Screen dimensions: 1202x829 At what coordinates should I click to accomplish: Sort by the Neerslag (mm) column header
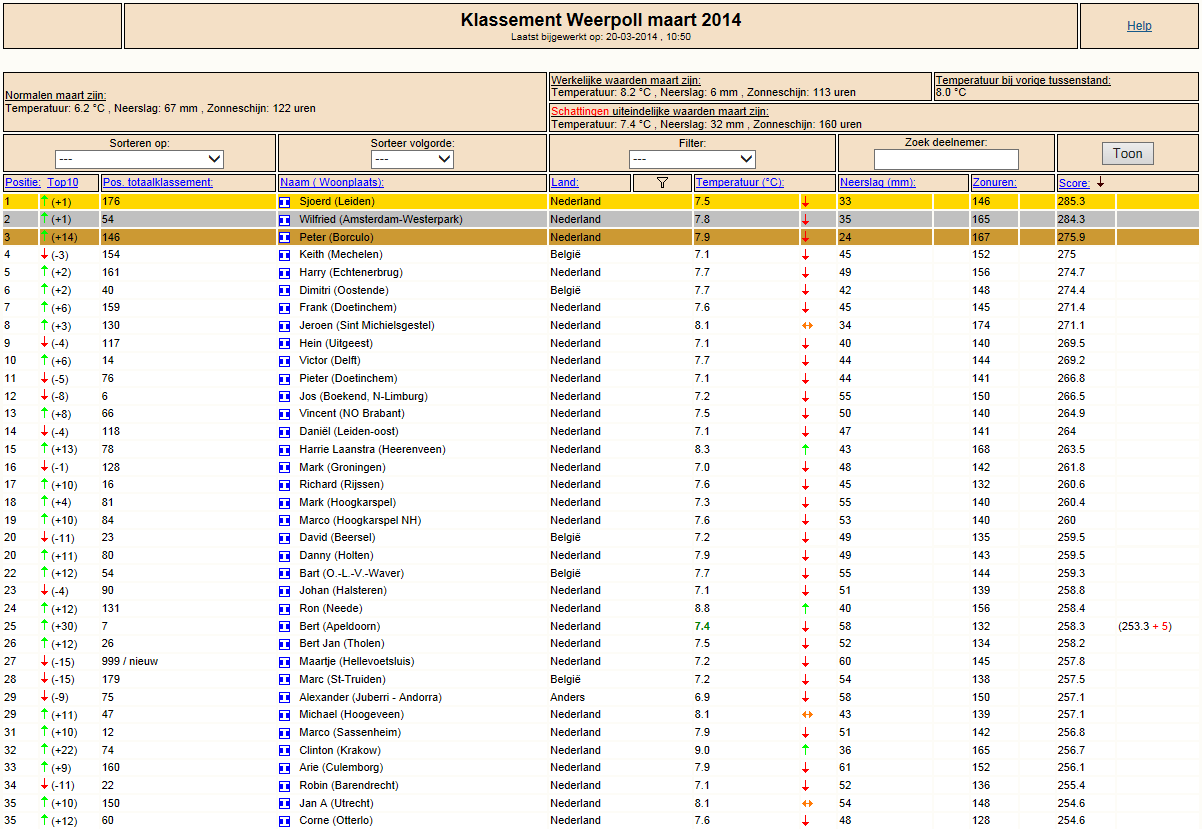(x=877, y=182)
